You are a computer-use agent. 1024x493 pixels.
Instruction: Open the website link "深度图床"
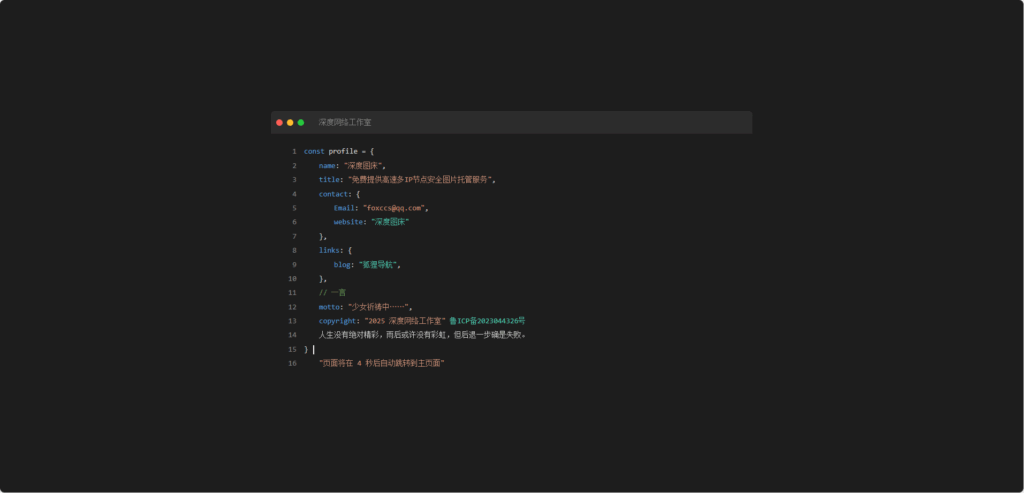[x=390, y=222]
